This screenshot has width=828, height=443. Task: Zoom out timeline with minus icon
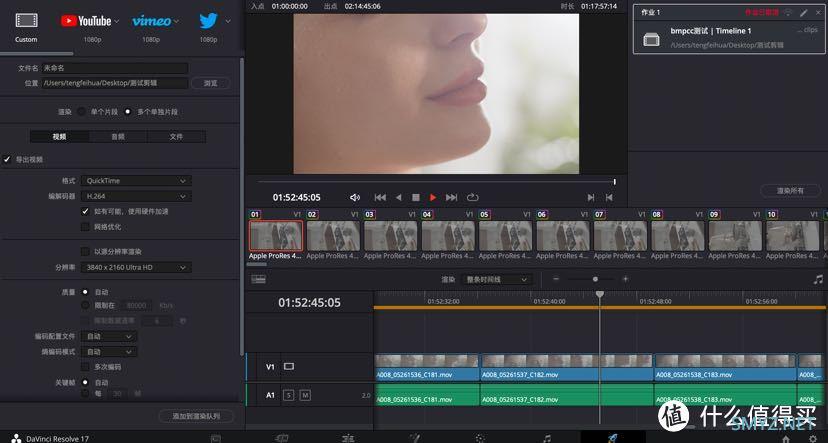click(x=556, y=279)
